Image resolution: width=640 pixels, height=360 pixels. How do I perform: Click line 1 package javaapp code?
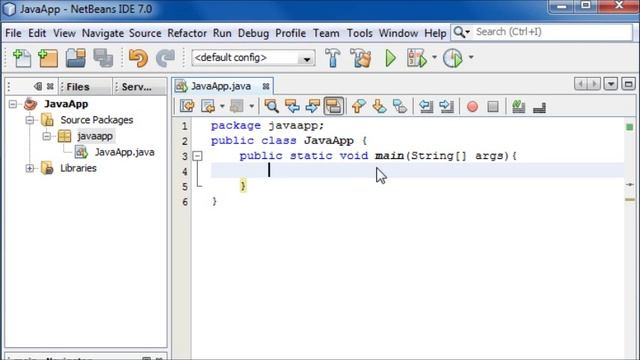[x=267, y=125]
